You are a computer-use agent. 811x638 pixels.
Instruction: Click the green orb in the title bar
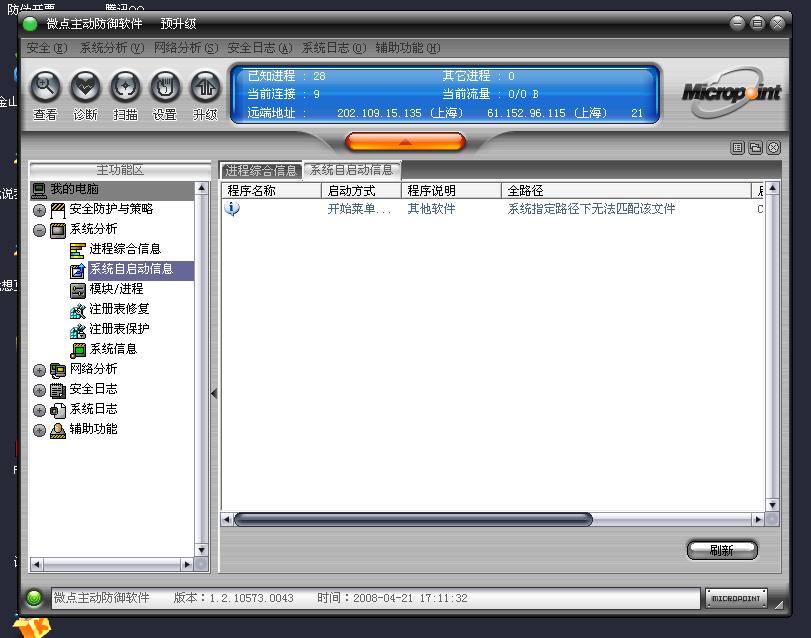31,24
